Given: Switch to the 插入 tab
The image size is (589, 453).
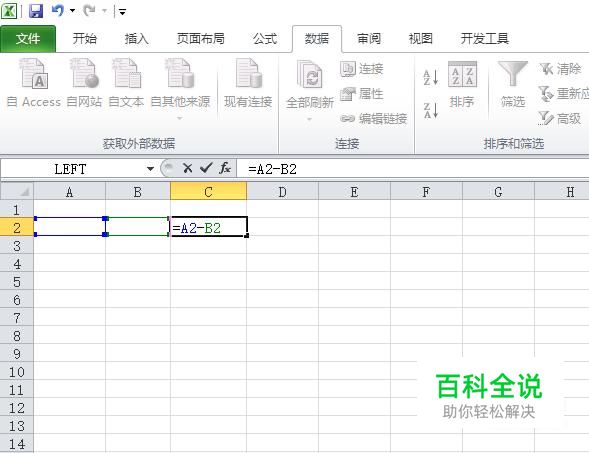Looking at the screenshot, I should pos(137,39).
